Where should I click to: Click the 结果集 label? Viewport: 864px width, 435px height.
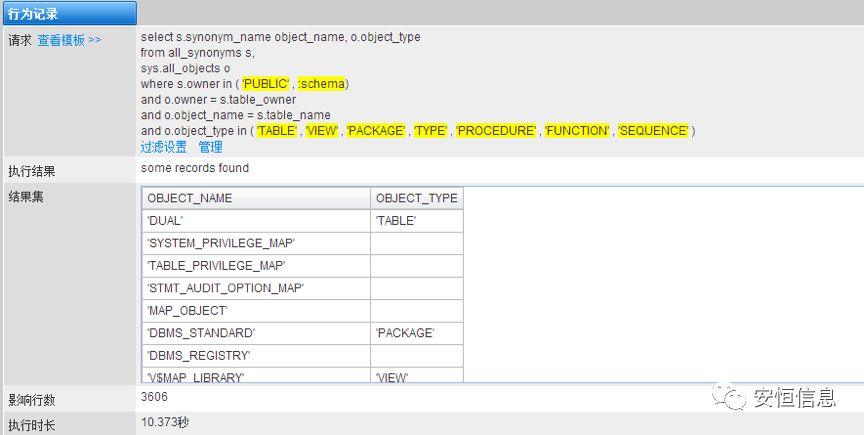(x=25, y=197)
